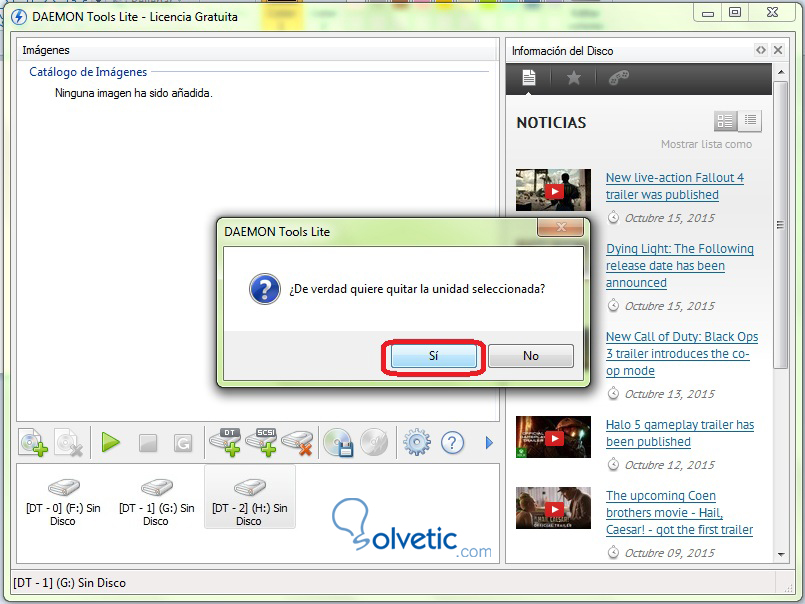Open Halo 5 gameplay trailer link

point(680,433)
